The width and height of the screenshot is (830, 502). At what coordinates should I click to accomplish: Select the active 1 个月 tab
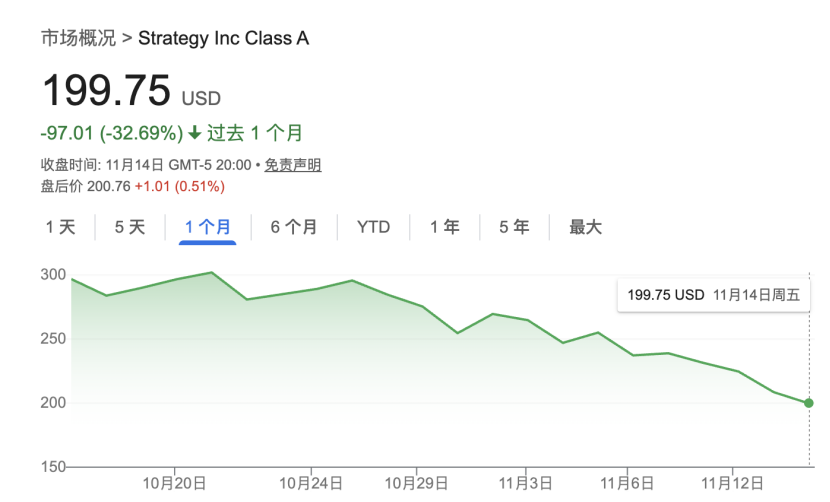[x=208, y=227]
